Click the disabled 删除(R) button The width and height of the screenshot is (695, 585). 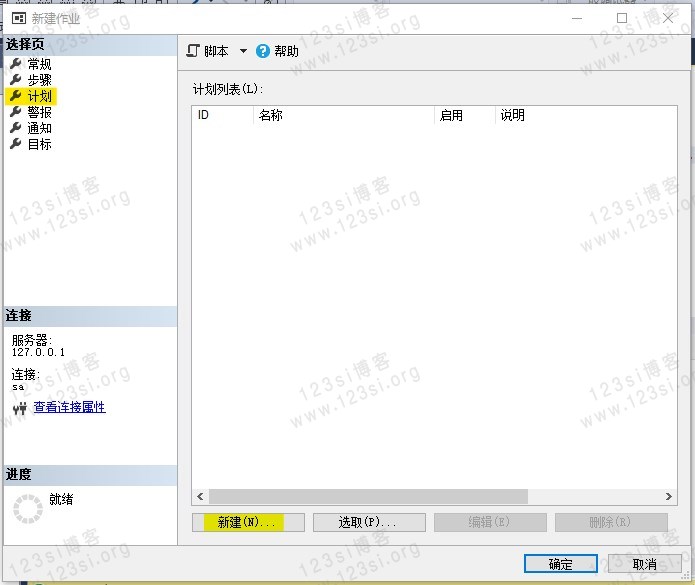[x=611, y=522]
